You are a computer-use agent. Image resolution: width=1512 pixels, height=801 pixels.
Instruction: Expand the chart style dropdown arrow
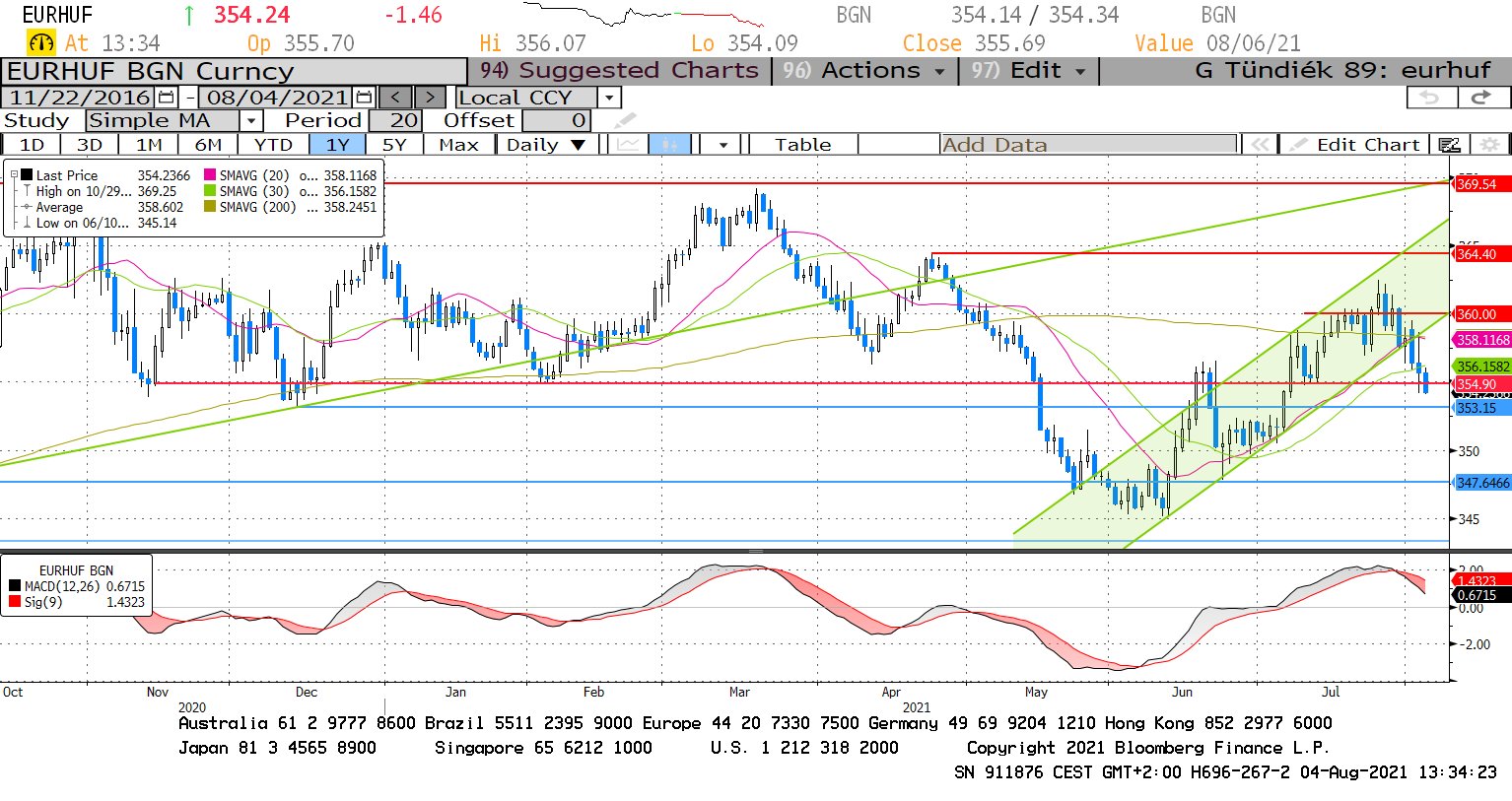723,145
